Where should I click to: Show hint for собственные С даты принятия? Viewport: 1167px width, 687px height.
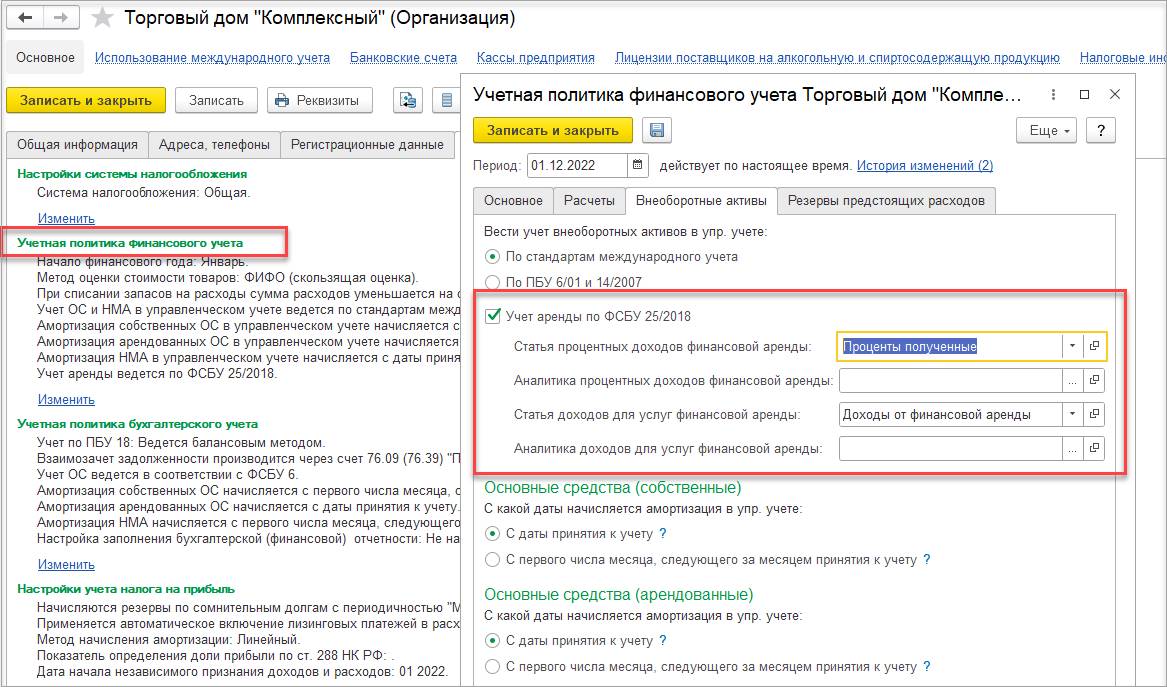point(662,534)
